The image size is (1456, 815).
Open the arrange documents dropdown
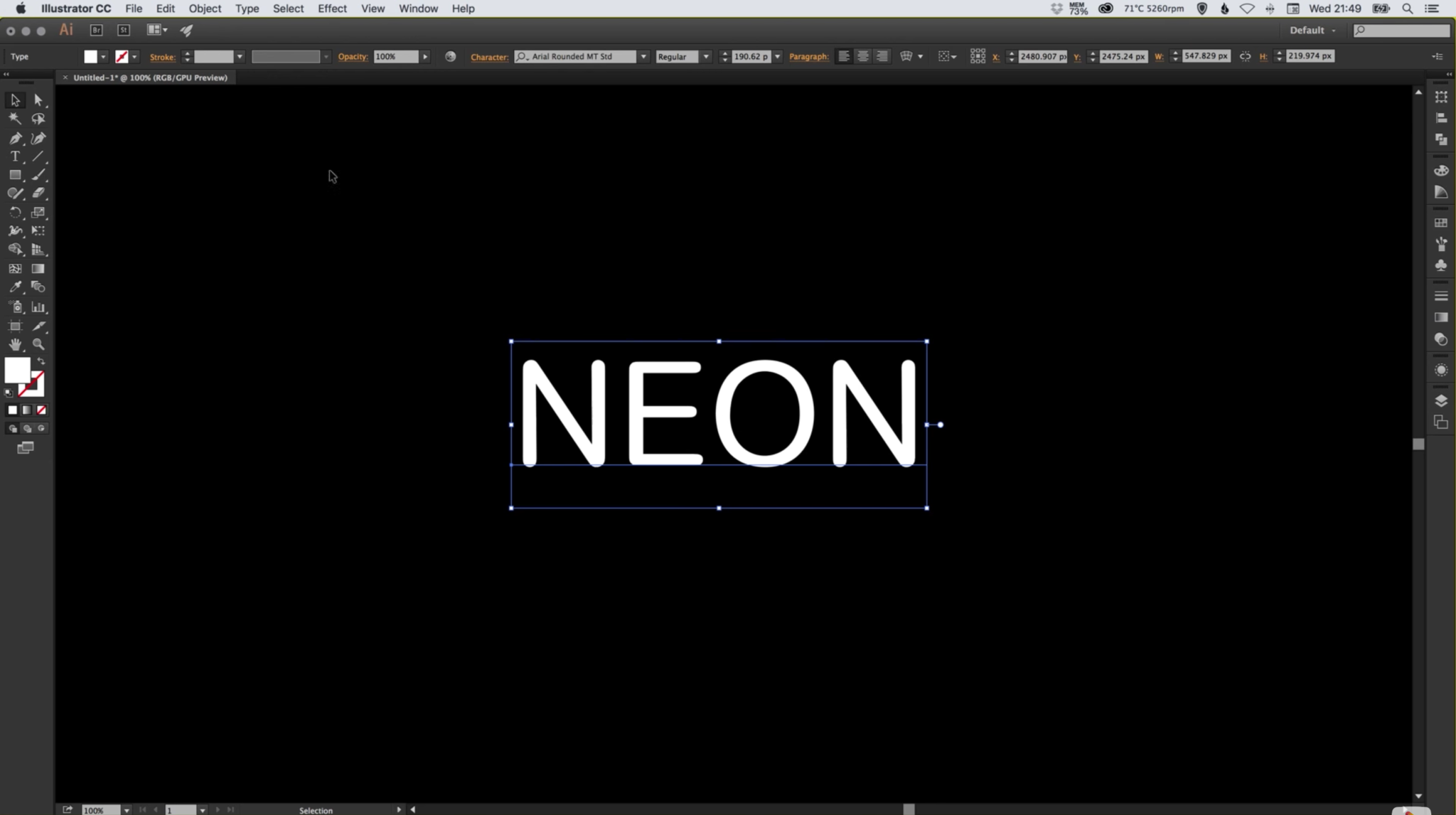[157, 30]
